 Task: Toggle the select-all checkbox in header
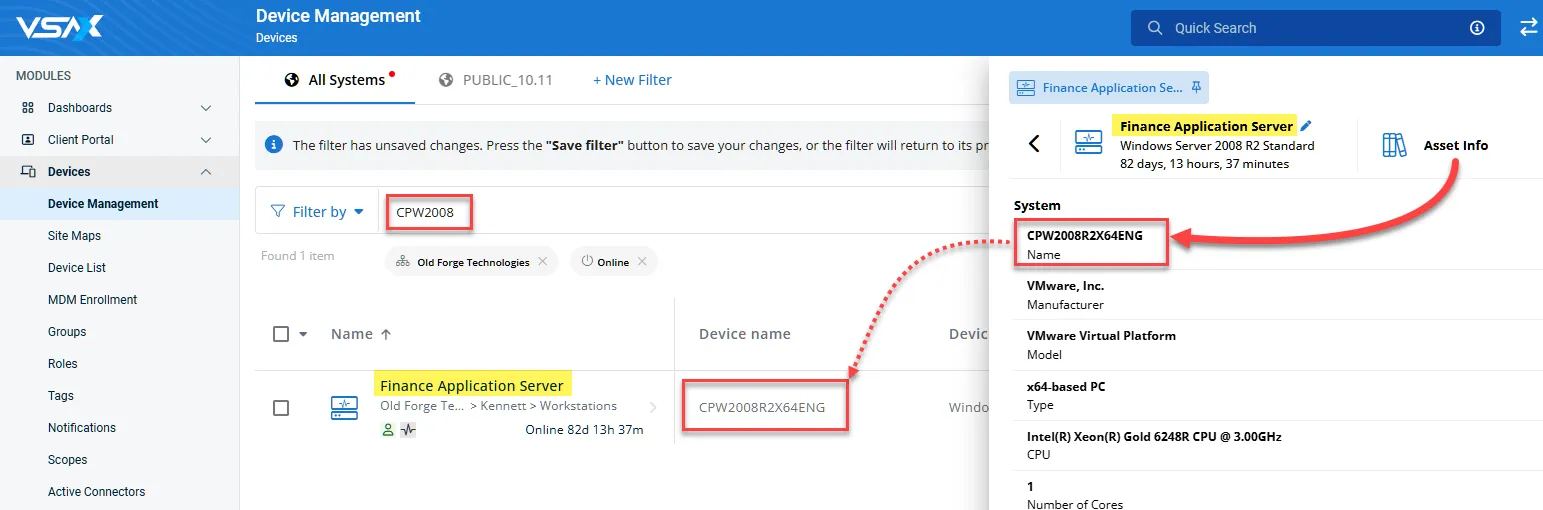[x=281, y=334]
